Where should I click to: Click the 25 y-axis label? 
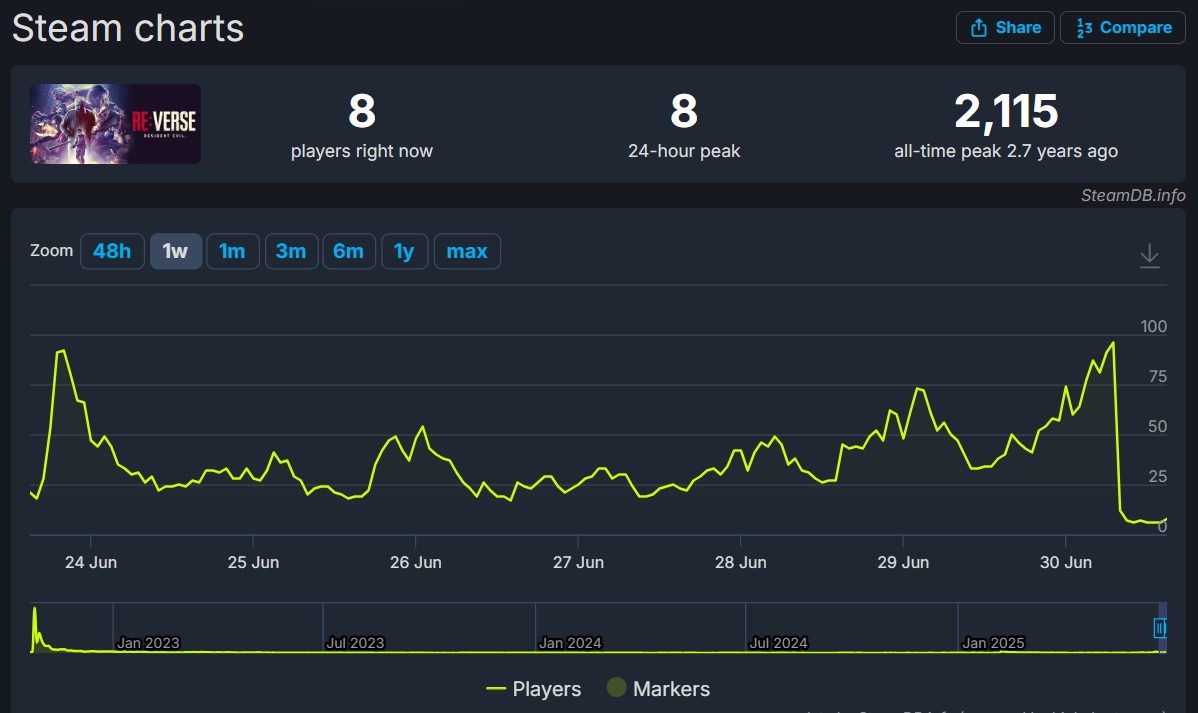point(1158,476)
